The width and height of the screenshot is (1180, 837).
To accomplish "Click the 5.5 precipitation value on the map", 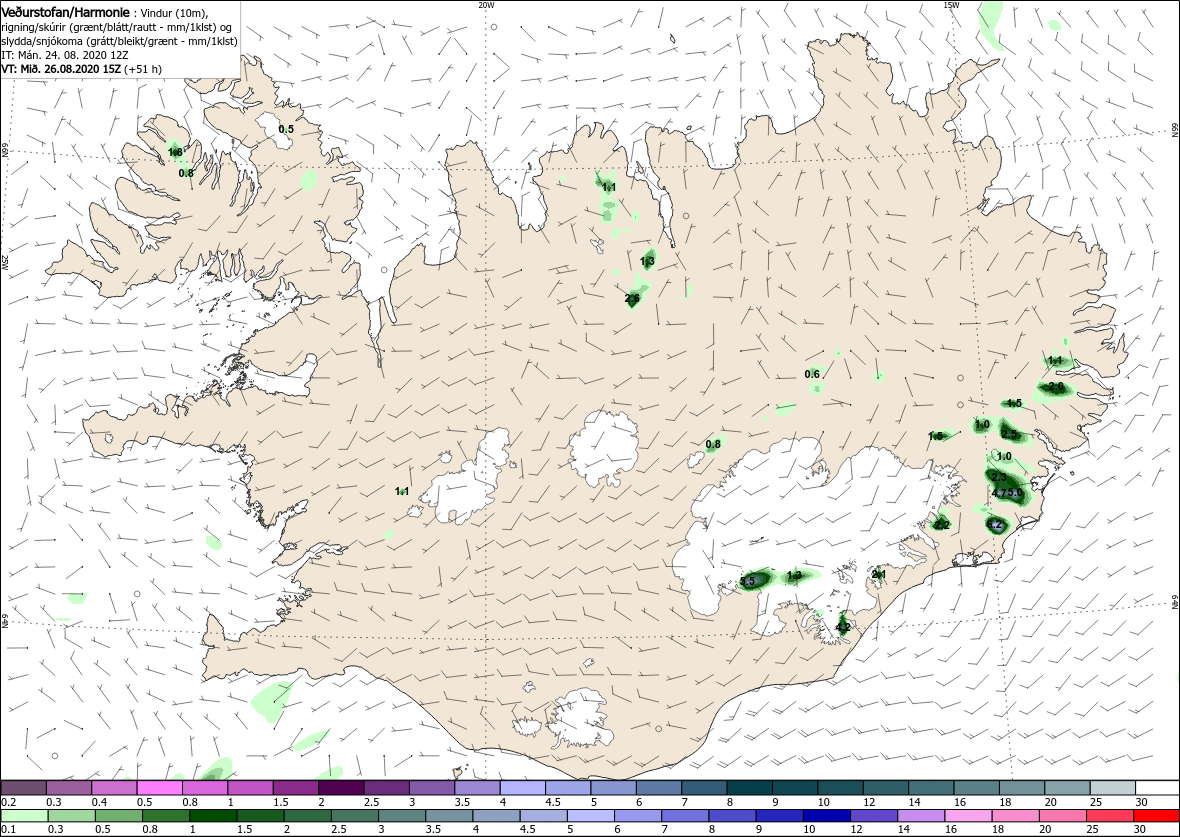I will click(x=747, y=582).
